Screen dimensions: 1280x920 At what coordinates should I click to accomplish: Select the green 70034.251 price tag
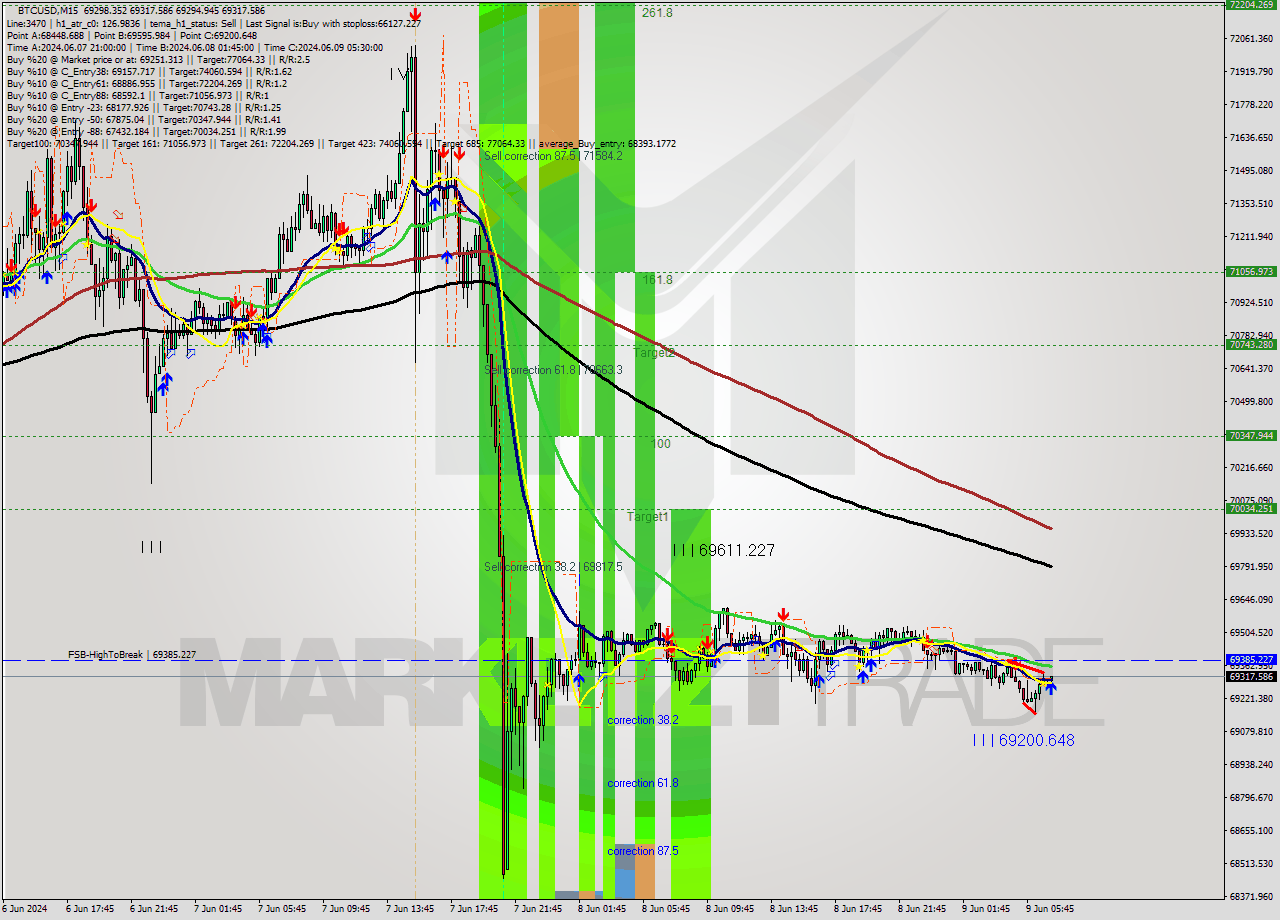(x=1250, y=509)
